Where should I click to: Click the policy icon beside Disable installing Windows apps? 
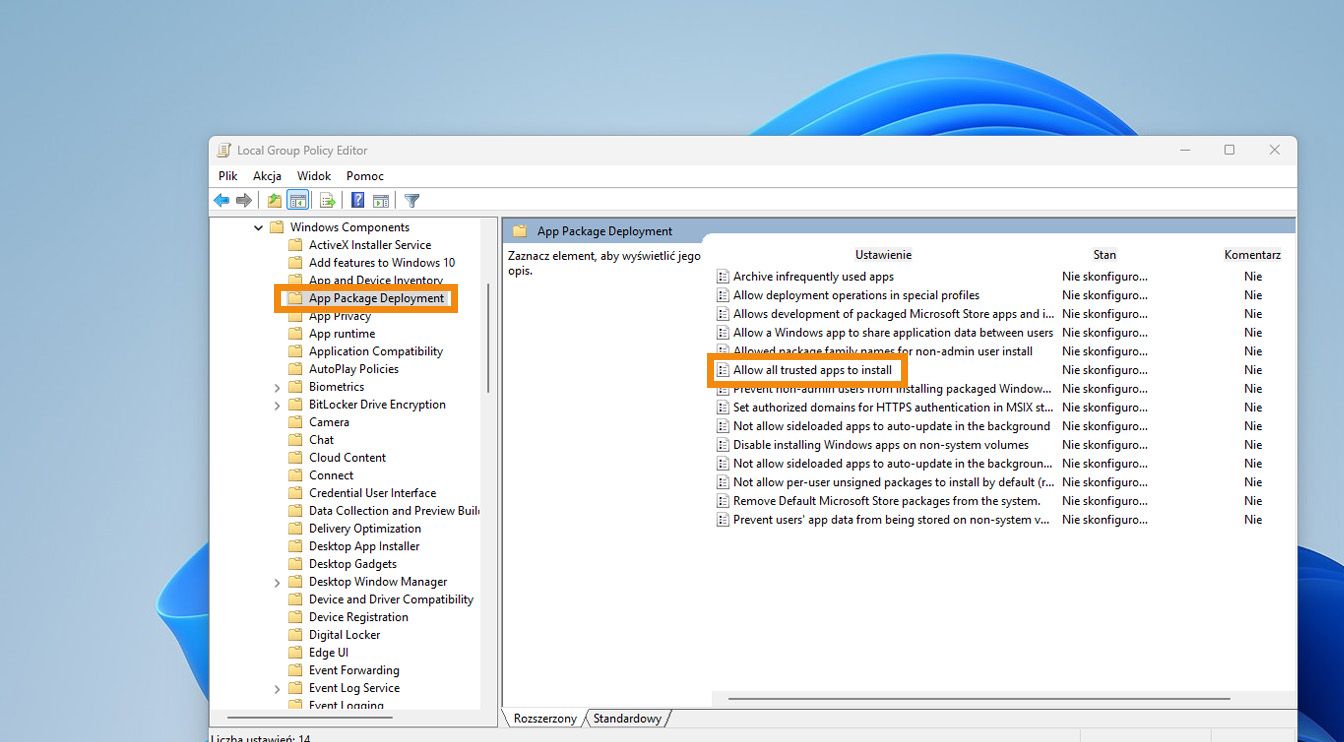723,445
